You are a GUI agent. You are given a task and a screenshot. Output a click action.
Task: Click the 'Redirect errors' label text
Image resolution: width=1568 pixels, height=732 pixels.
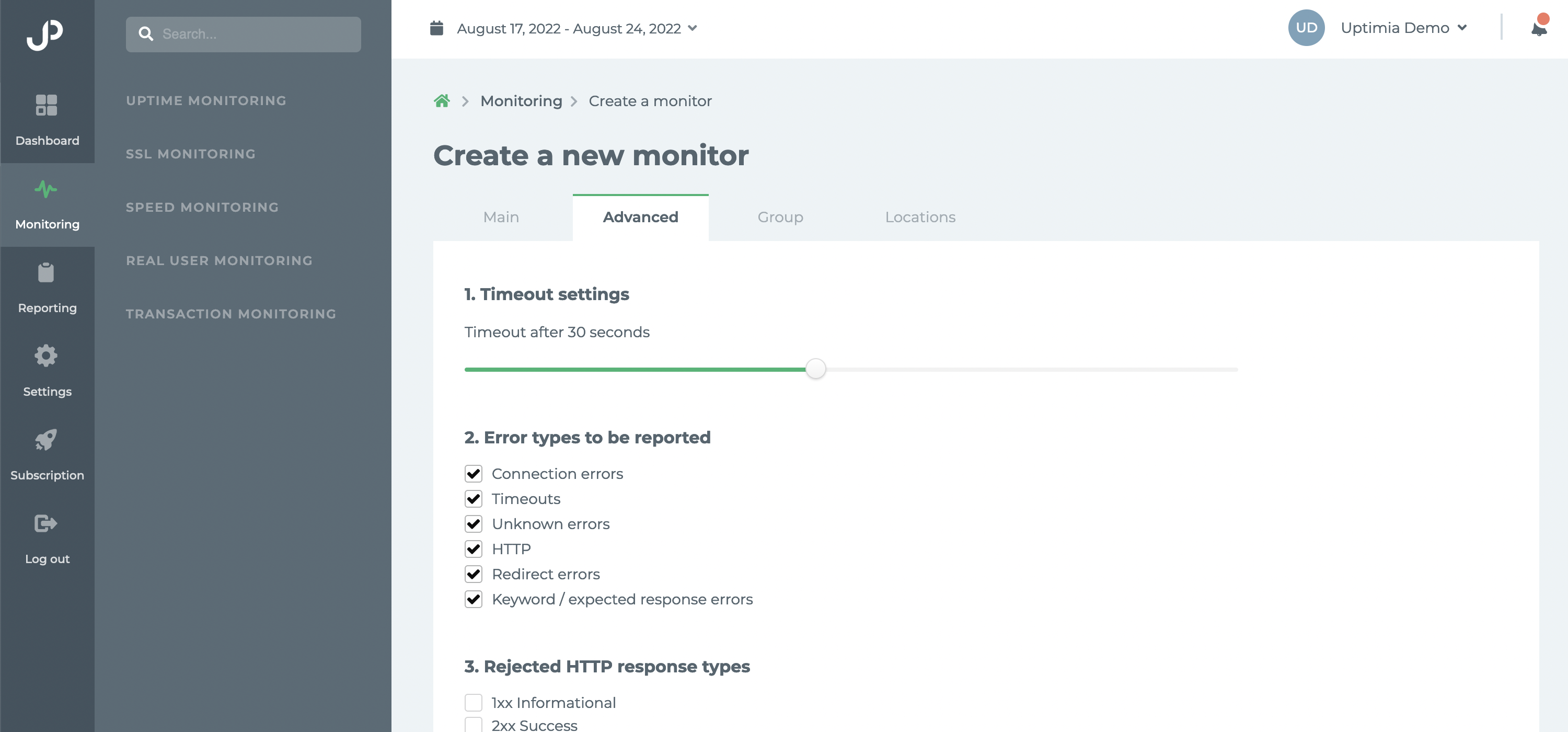(x=546, y=574)
